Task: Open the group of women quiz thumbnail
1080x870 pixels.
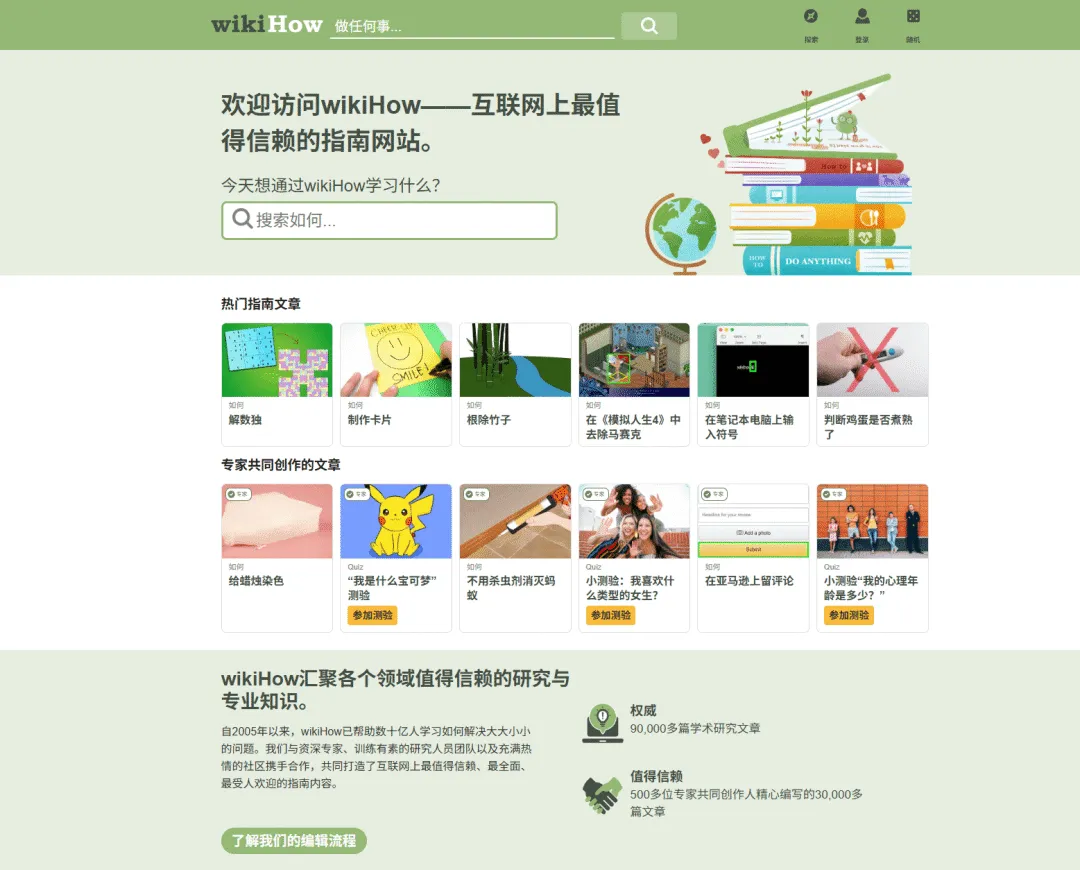Action: coord(634,521)
